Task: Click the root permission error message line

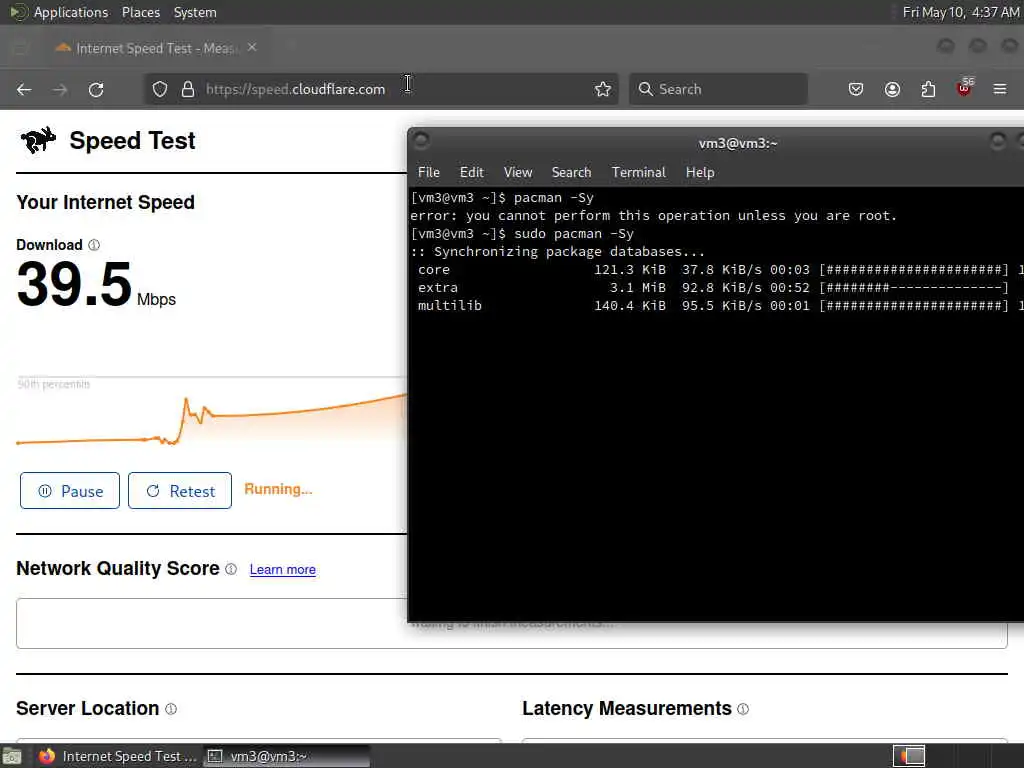Action: tap(653, 216)
